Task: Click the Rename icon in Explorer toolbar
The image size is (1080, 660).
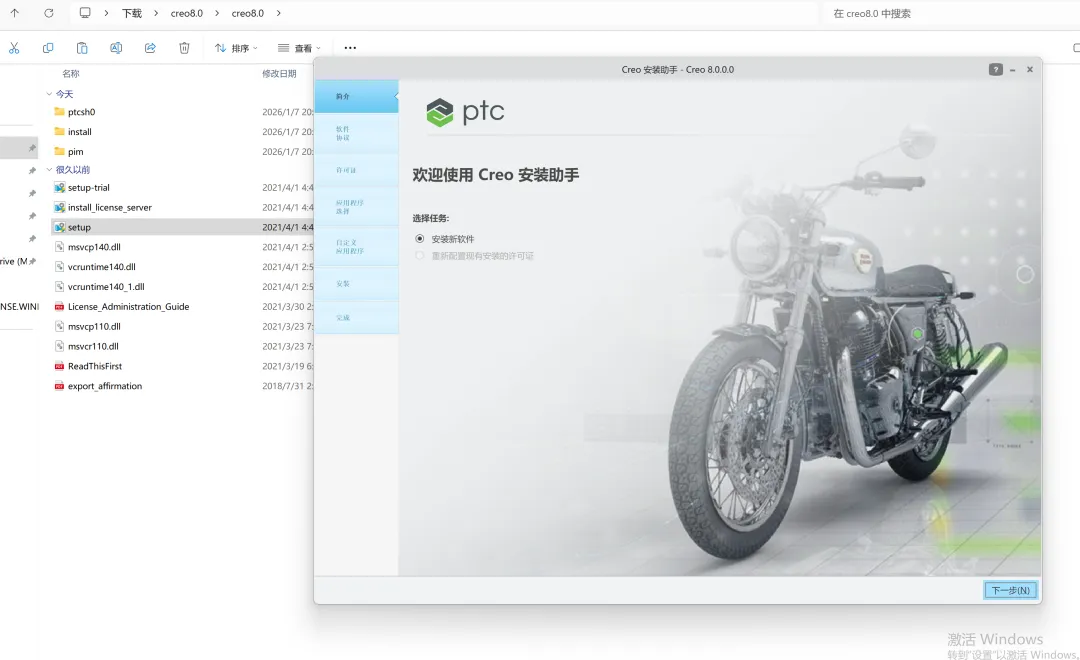Action: pos(116,48)
